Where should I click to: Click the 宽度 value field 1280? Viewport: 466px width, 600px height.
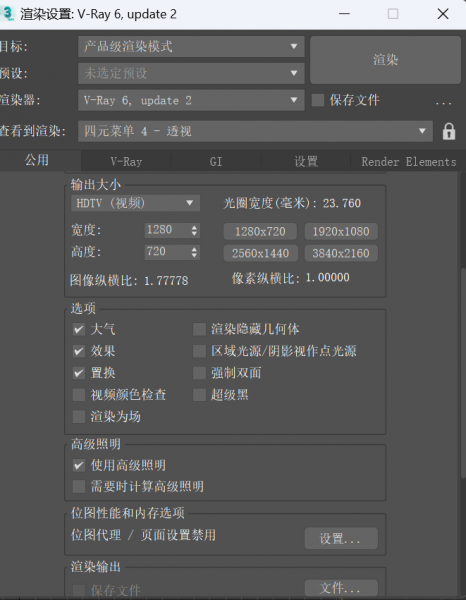(x=167, y=230)
